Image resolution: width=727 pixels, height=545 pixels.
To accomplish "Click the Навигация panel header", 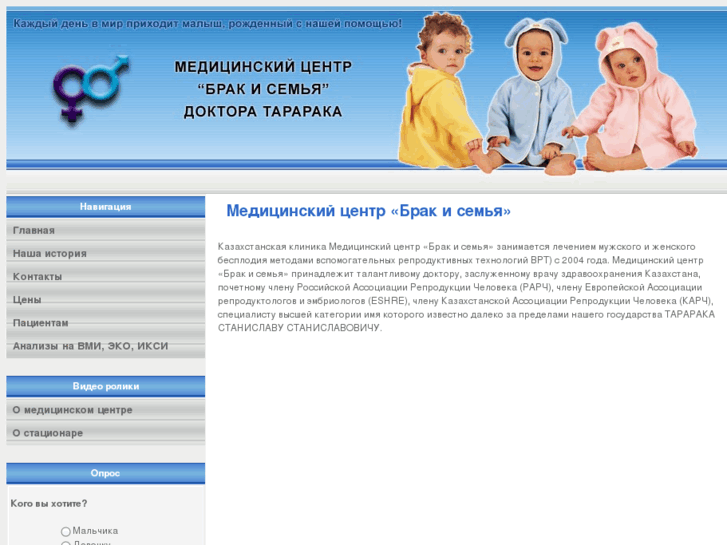I will click(106, 206).
